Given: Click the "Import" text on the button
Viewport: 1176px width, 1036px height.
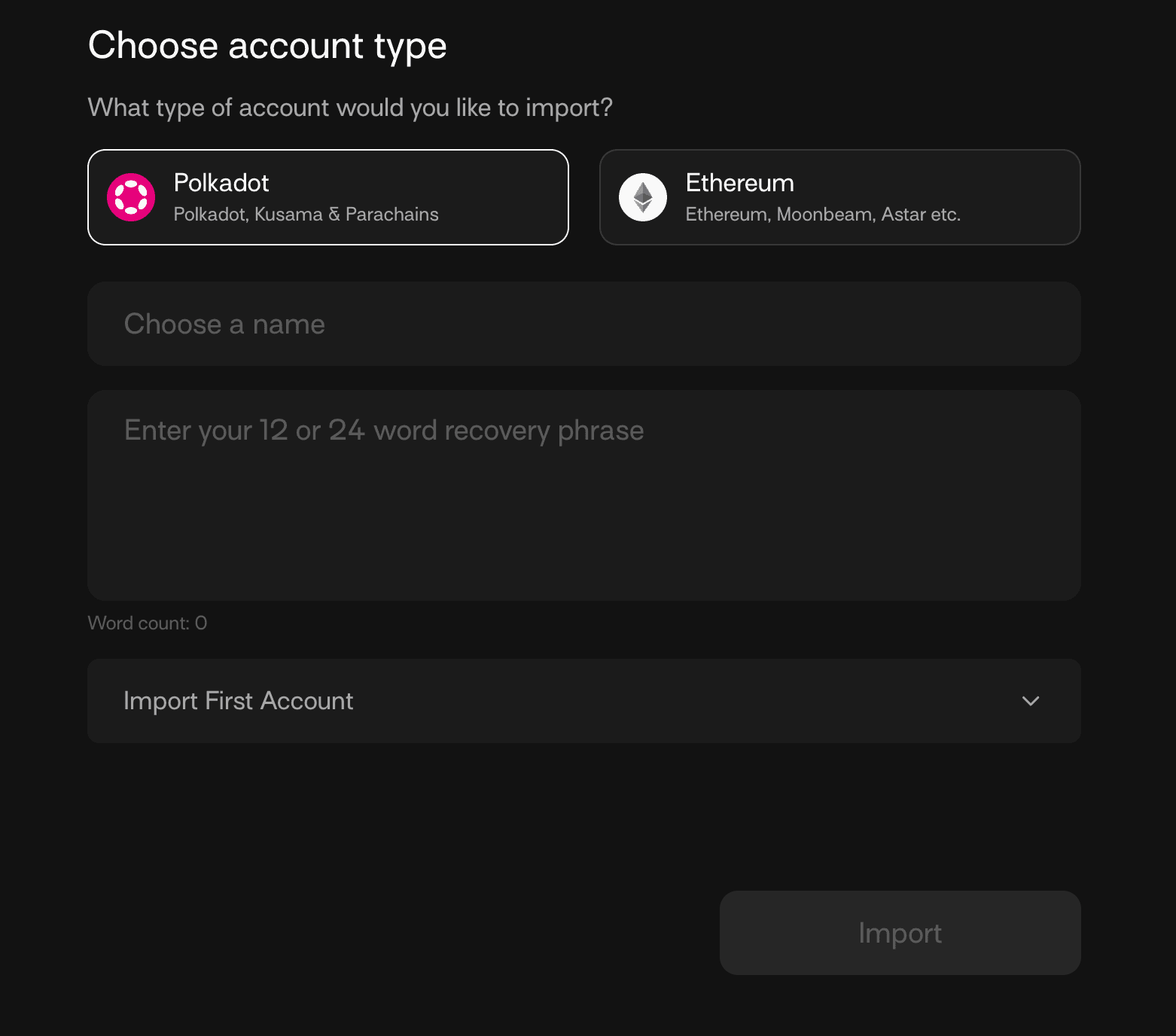Looking at the screenshot, I should [900, 934].
